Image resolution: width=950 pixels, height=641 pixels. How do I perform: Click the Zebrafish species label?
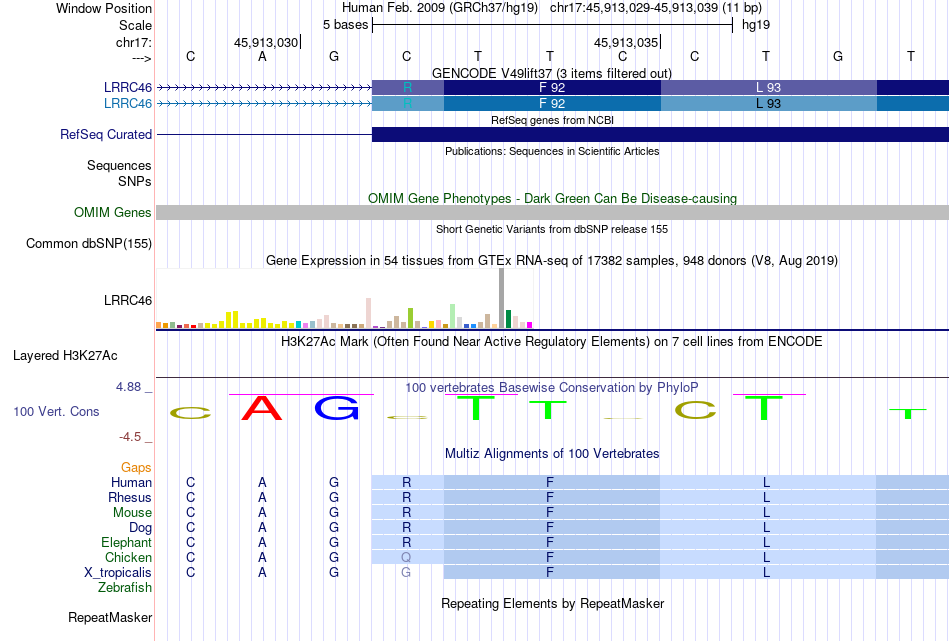point(125,588)
